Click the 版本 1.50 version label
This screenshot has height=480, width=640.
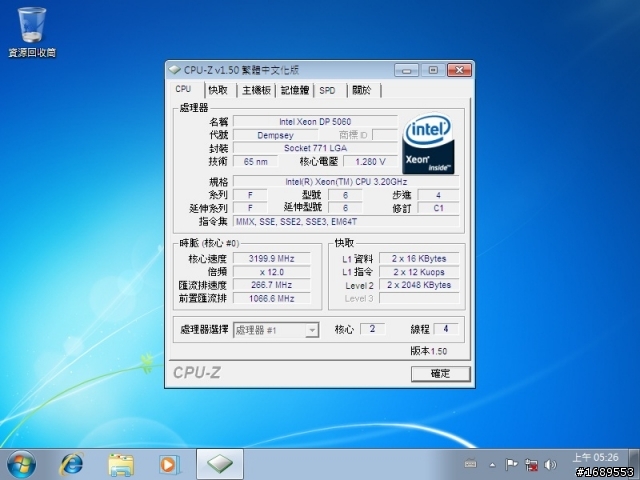(x=429, y=351)
